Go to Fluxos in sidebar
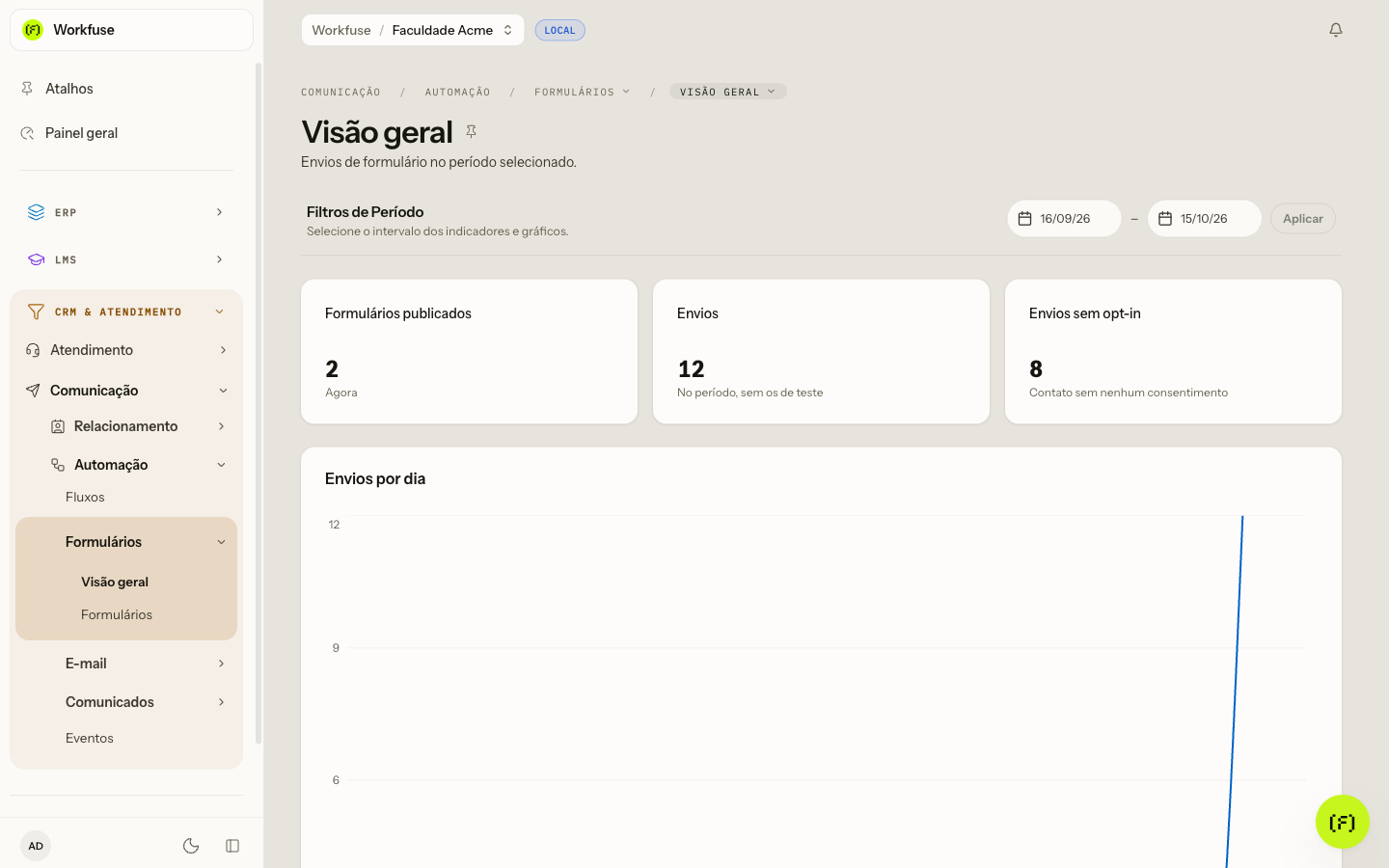The height and width of the screenshot is (868, 1389). (x=85, y=497)
